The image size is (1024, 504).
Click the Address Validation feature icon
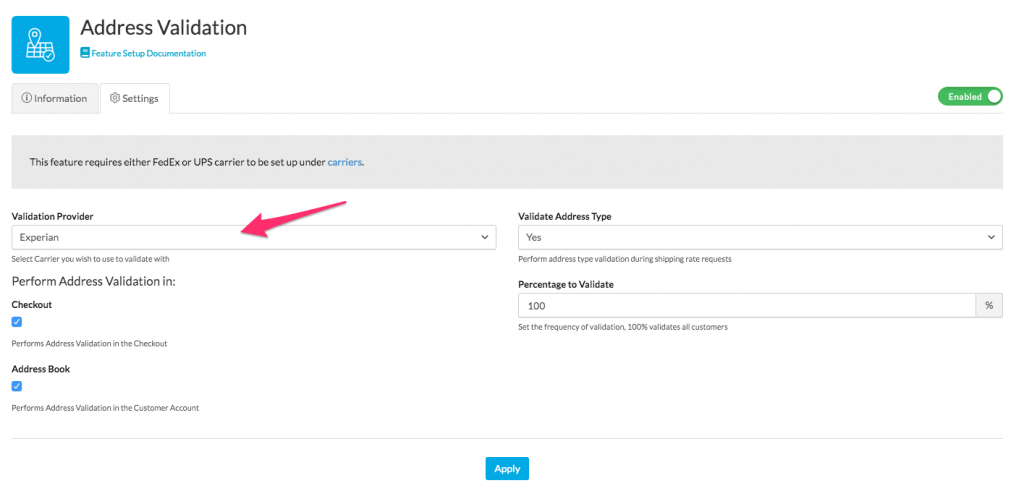pos(40,45)
